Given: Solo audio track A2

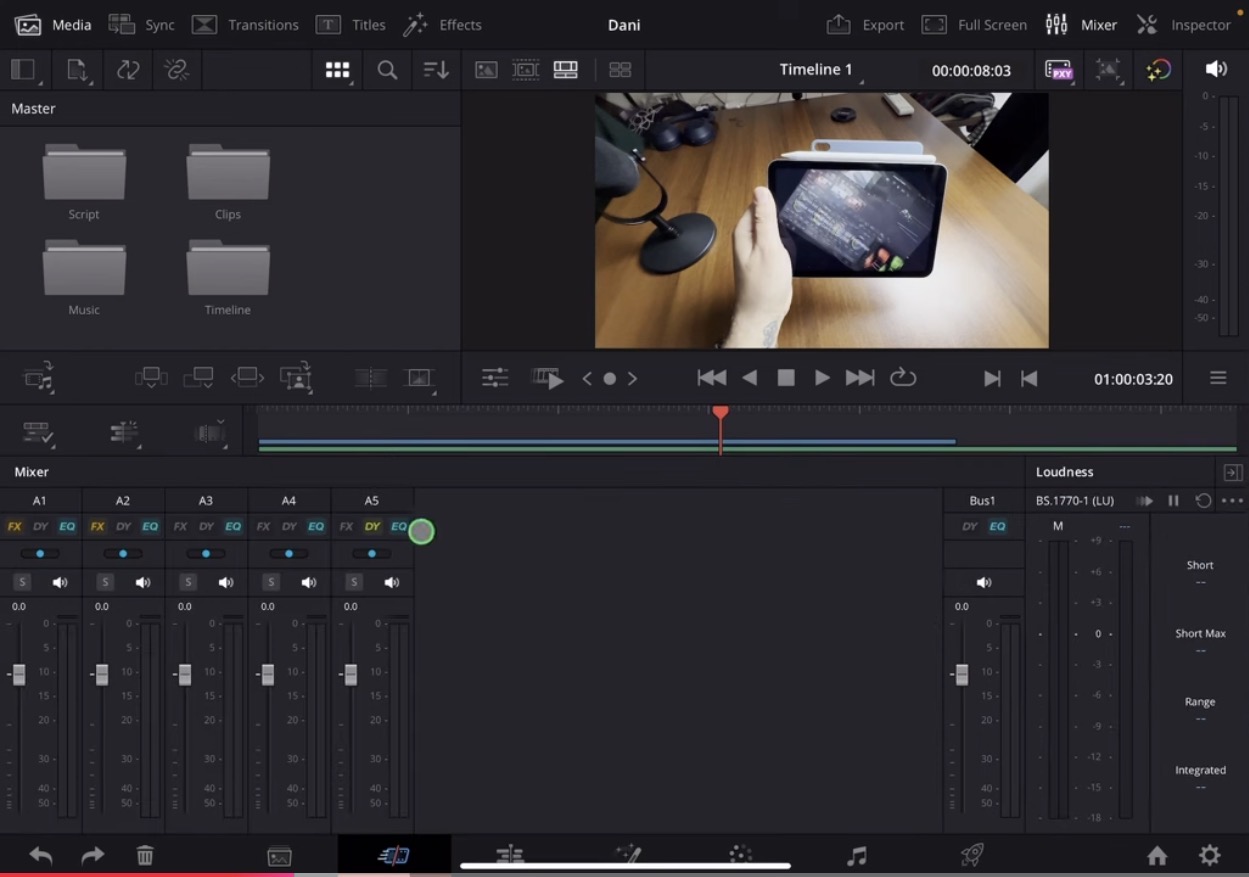Looking at the screenshot, I should [105, 581].
